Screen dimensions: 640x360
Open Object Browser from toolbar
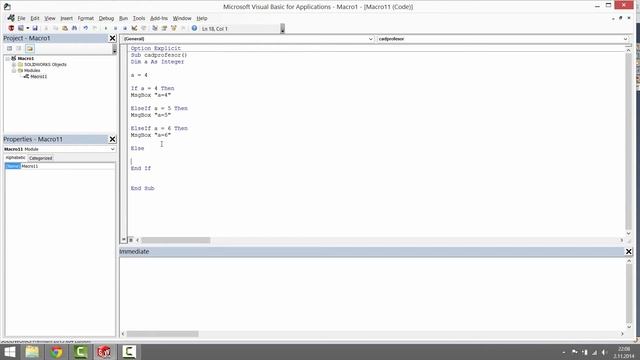(174, 28)
